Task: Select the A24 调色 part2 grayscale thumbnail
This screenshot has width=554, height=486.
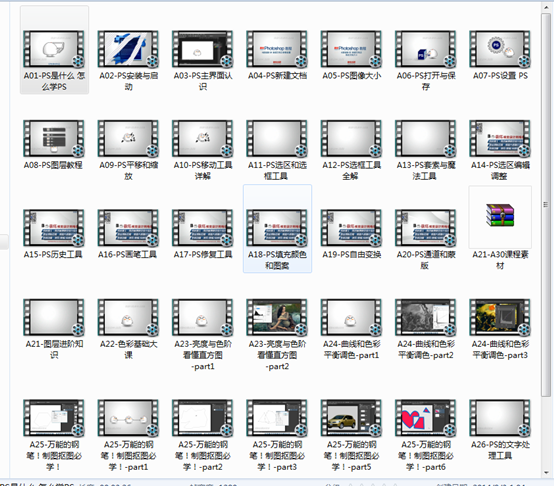Action: point(426,317)
